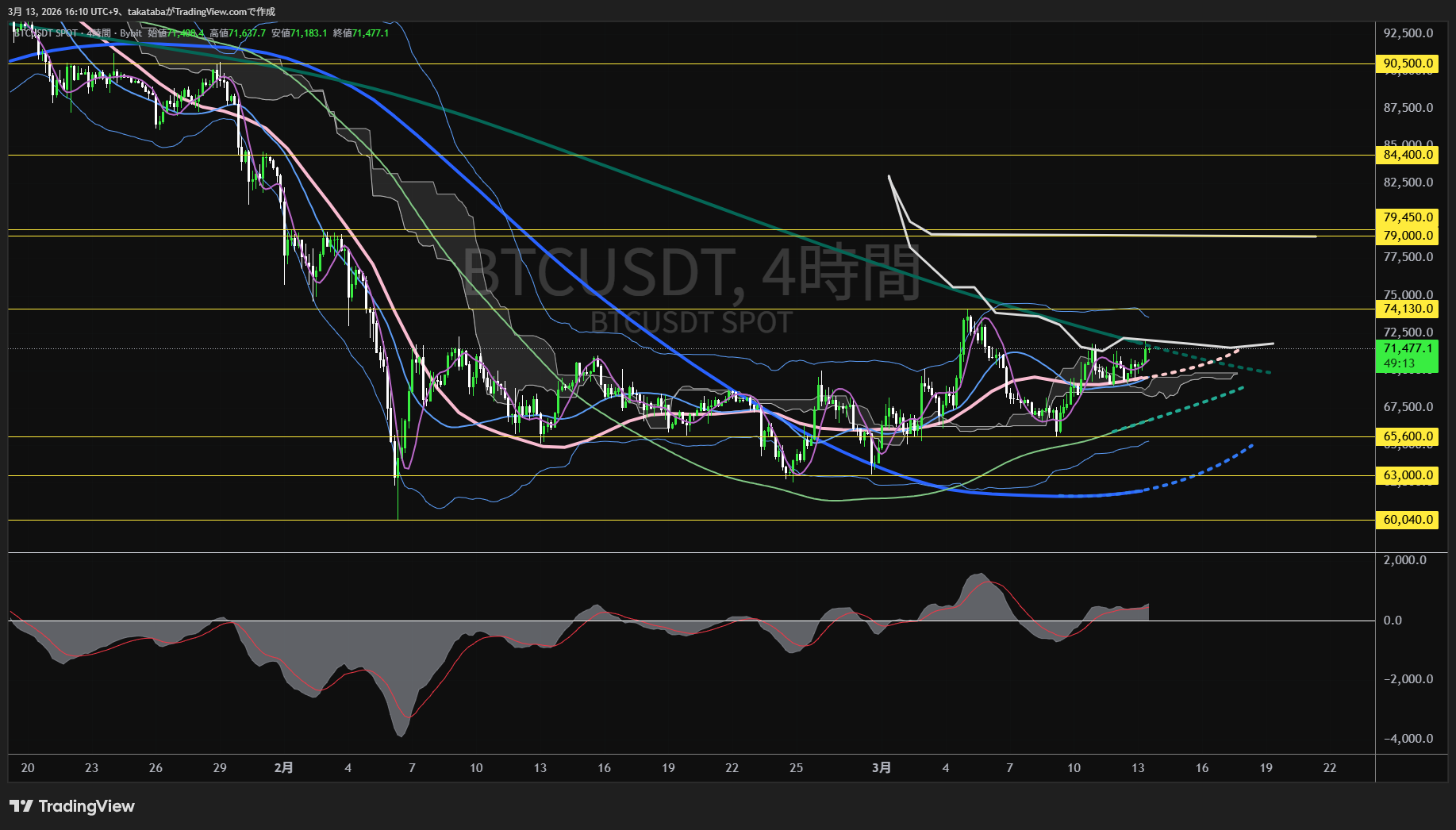The image size is (1456, 830).
Task: Select the 90,500.0 yellow price label
Action: click(1407, 63)
